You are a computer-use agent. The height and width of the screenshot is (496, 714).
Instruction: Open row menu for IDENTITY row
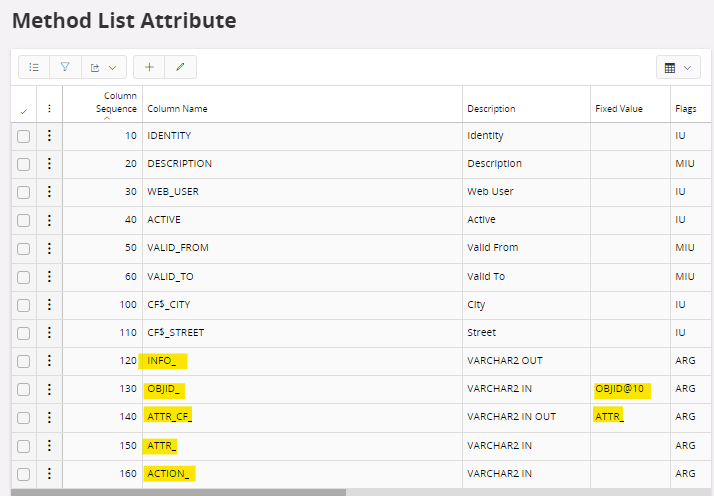[49, 136]
